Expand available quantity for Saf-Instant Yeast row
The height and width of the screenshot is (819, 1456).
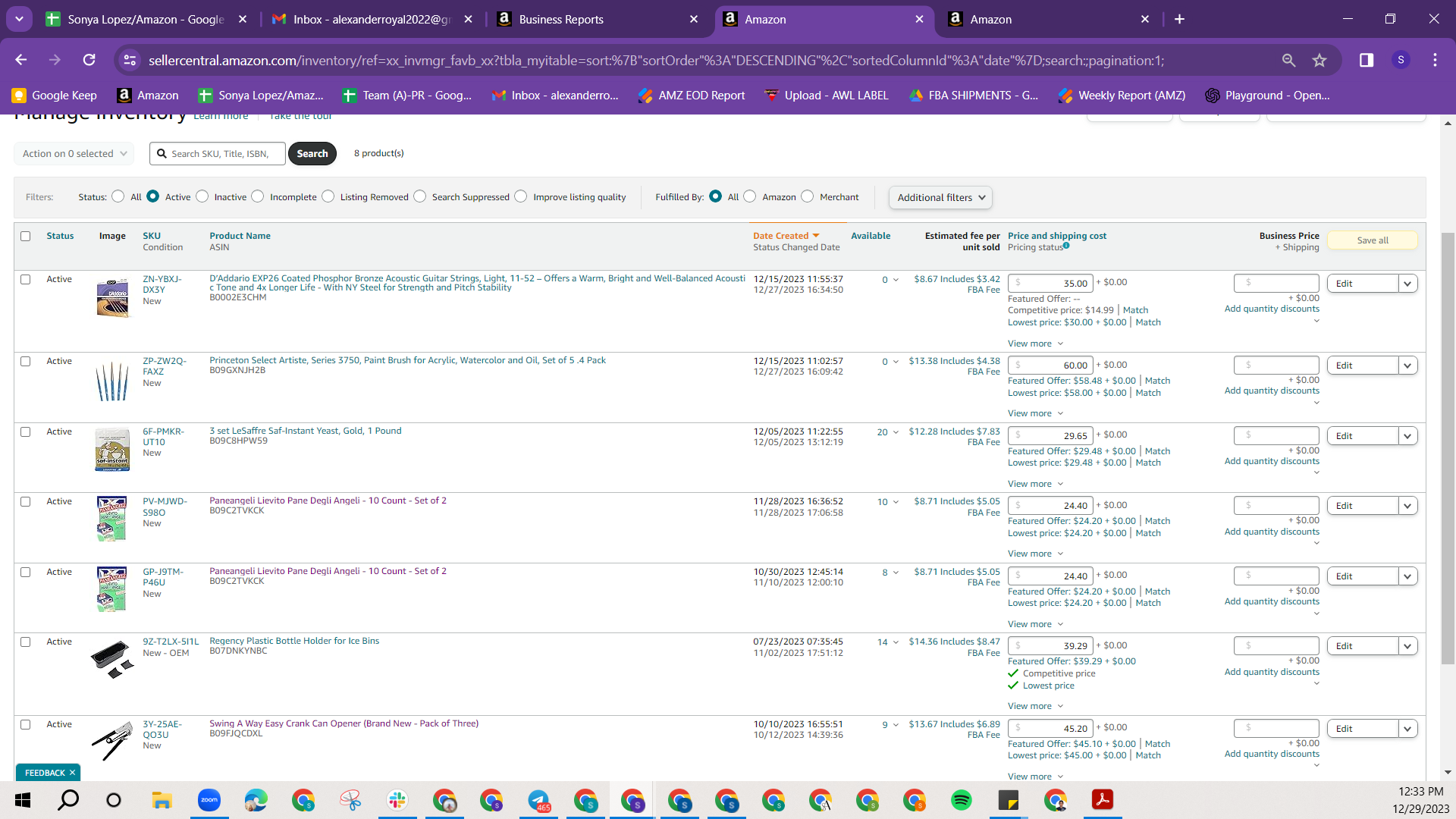896,432
